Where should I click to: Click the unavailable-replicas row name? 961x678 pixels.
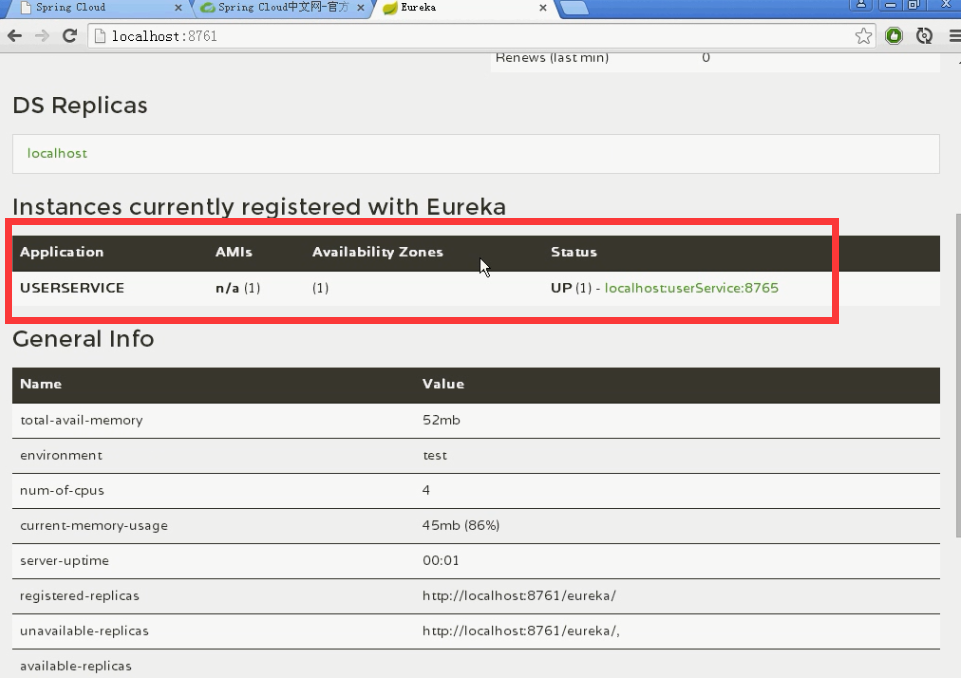tap(84, 631)
